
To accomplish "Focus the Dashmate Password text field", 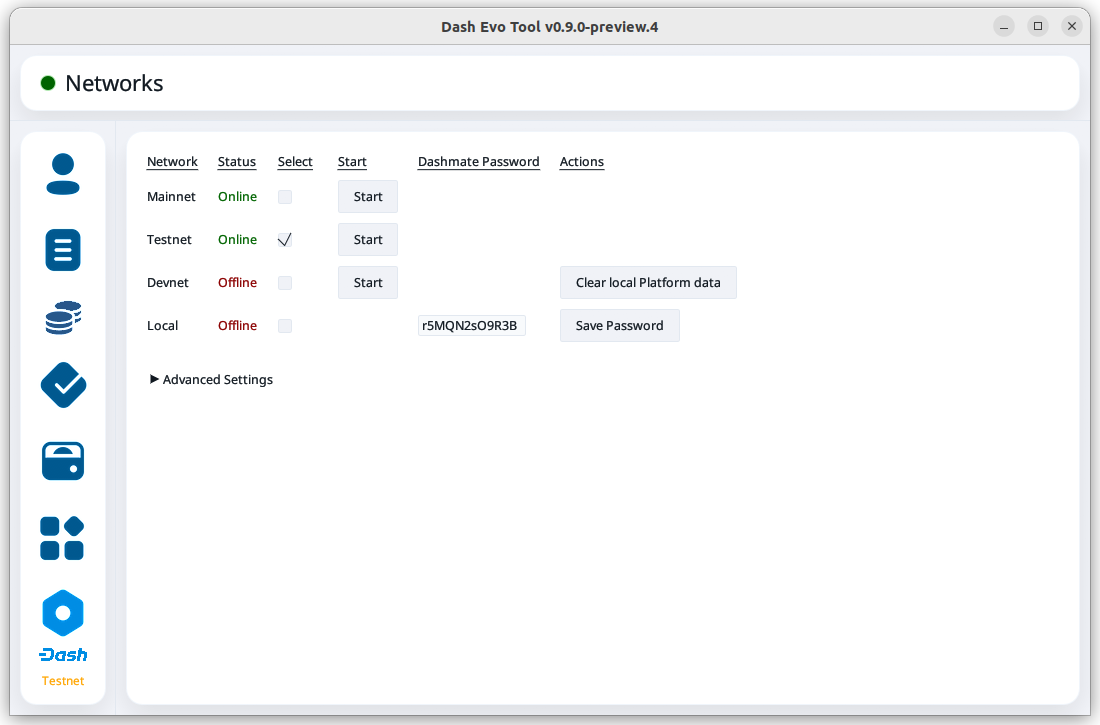I will [471, 326].
